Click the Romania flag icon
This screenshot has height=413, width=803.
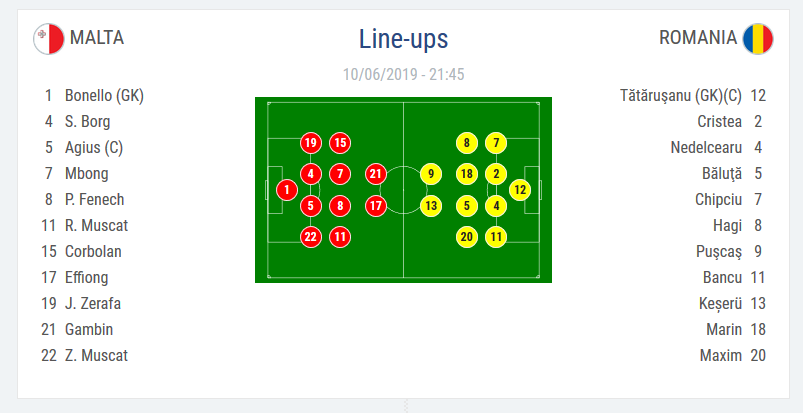click(758, 39)
